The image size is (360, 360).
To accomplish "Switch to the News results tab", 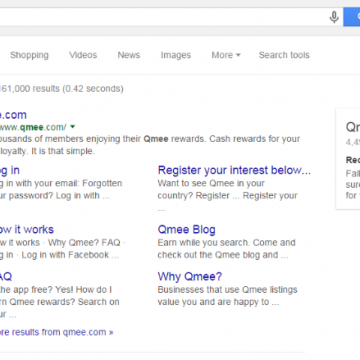I will tap(129, 55).
